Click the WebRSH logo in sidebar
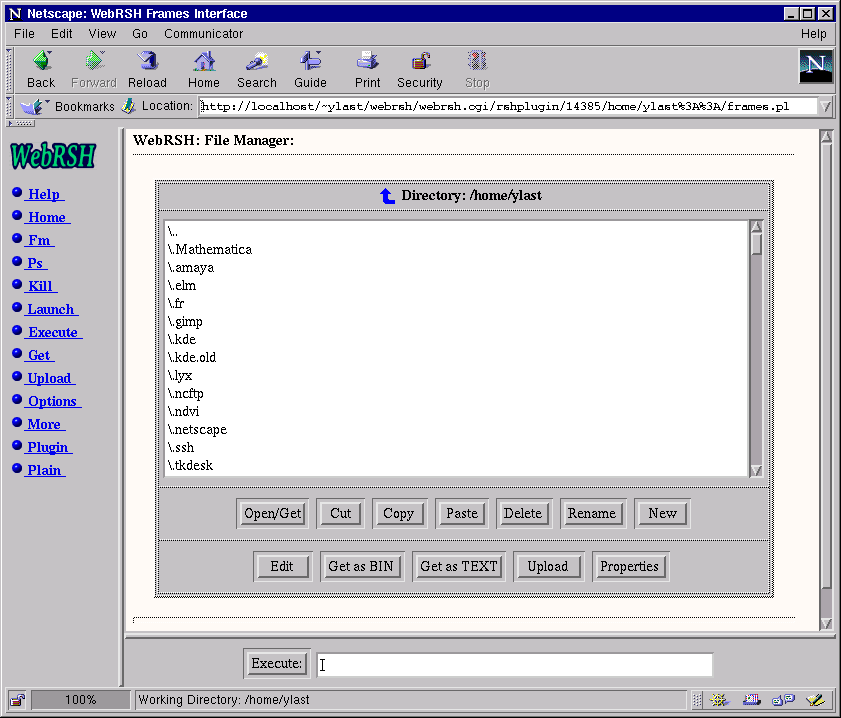The image size is (841, 718). [53, 156]
